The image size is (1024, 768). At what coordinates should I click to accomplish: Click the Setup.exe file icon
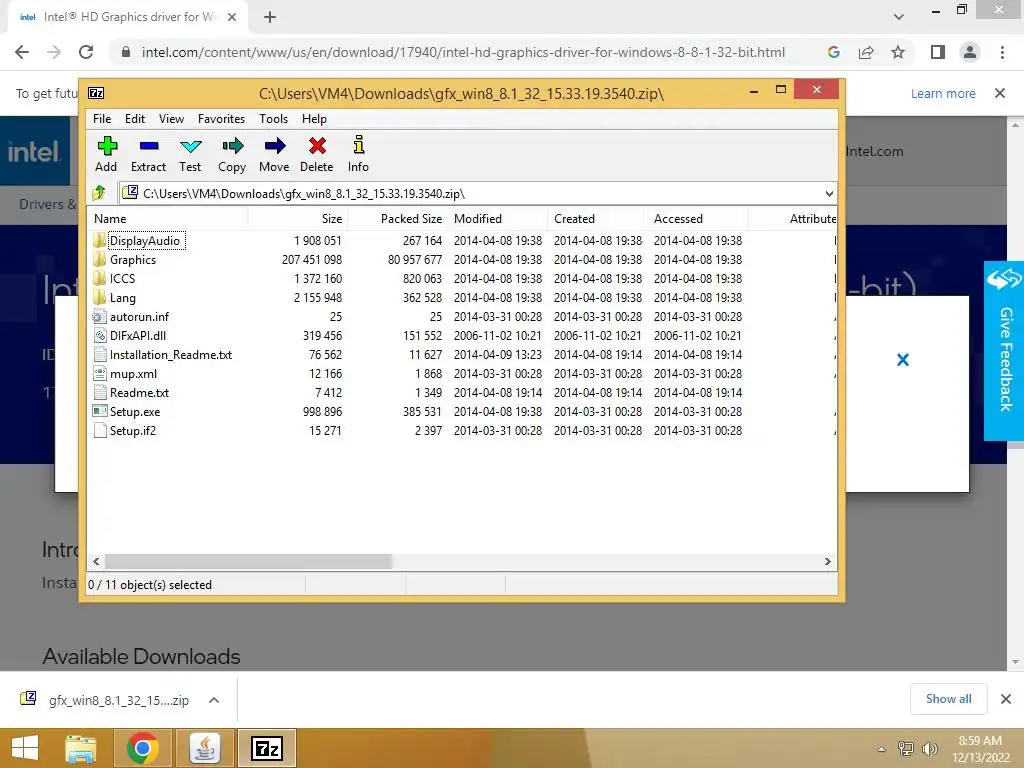pyautogui.click(x=99, y=411)
